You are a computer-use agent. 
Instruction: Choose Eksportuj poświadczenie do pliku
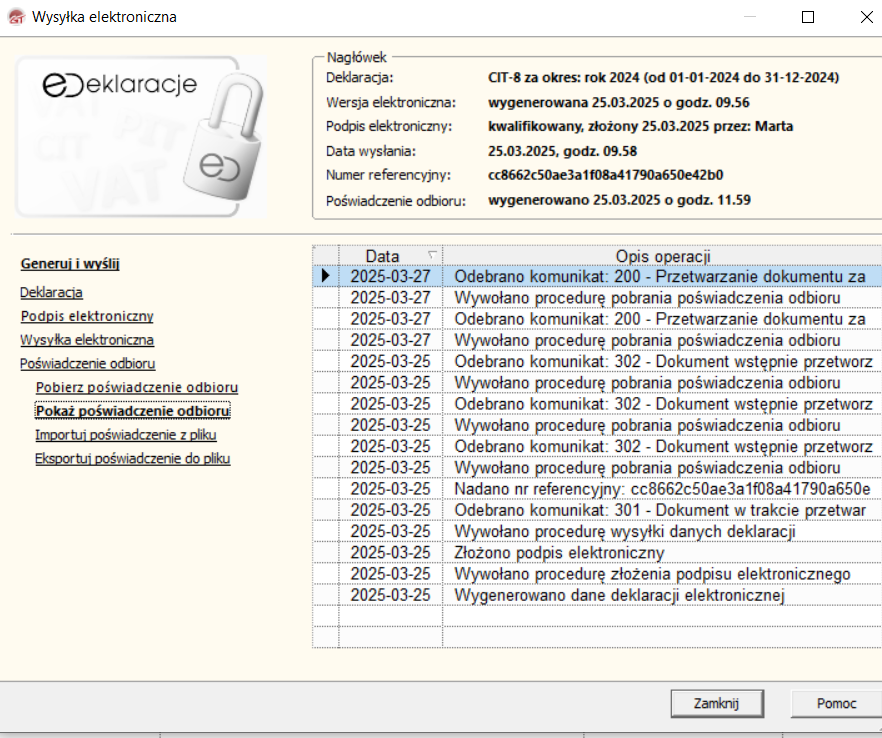click(132, 459)
